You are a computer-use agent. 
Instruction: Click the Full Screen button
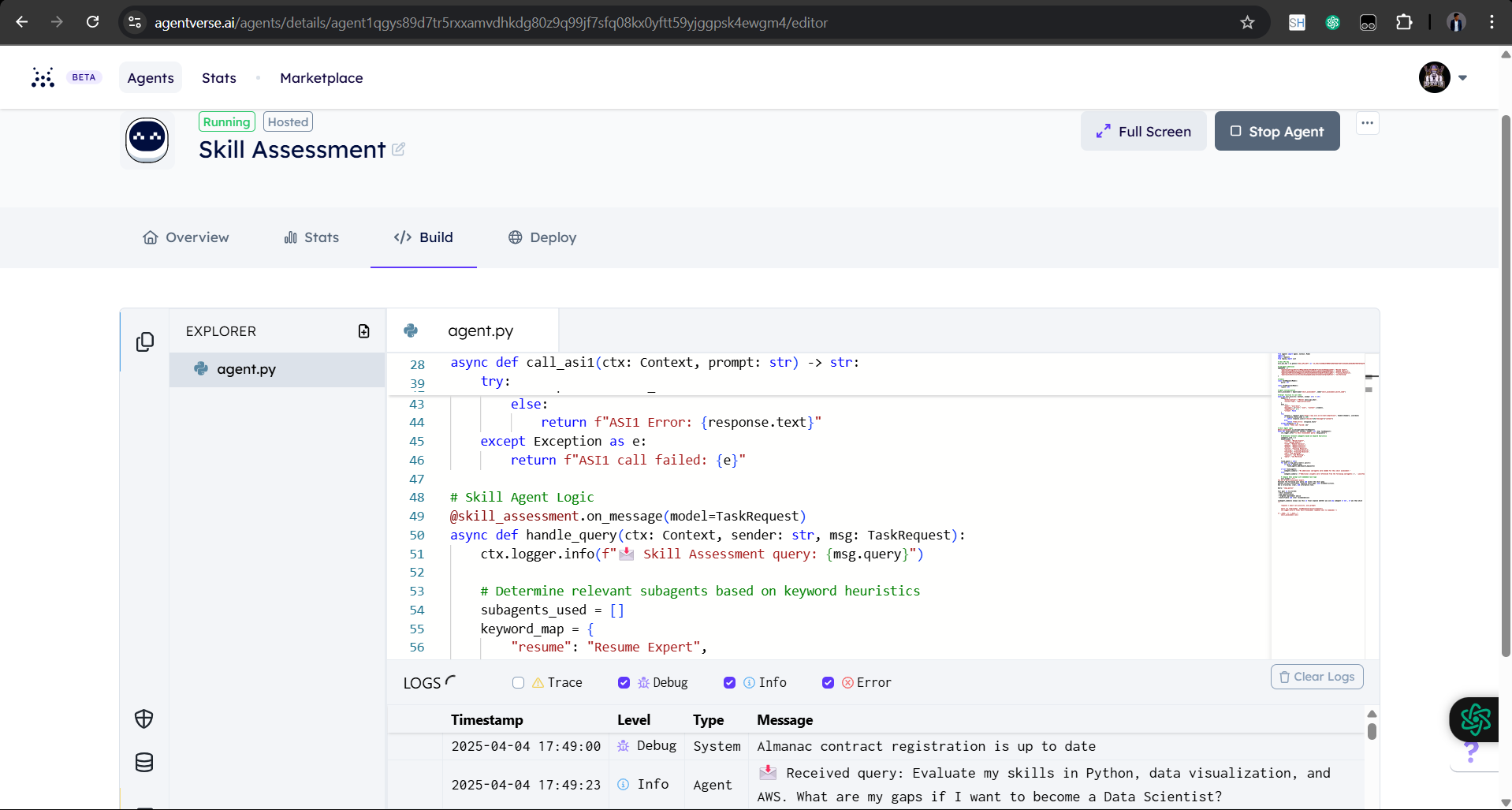[x=1144, y=131]
